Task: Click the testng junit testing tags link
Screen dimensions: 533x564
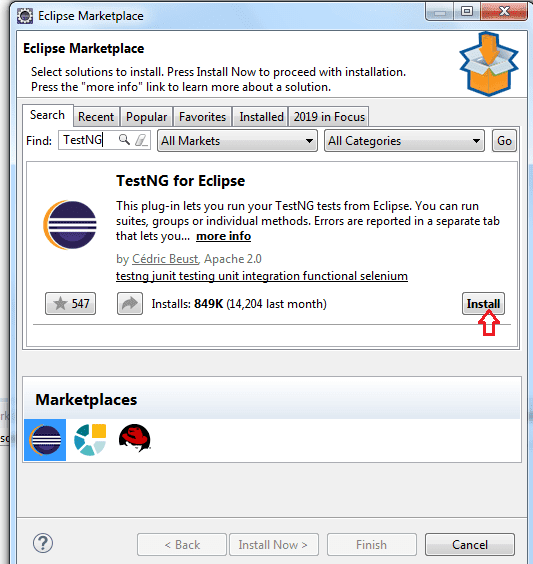Action: tap(262, 276)
